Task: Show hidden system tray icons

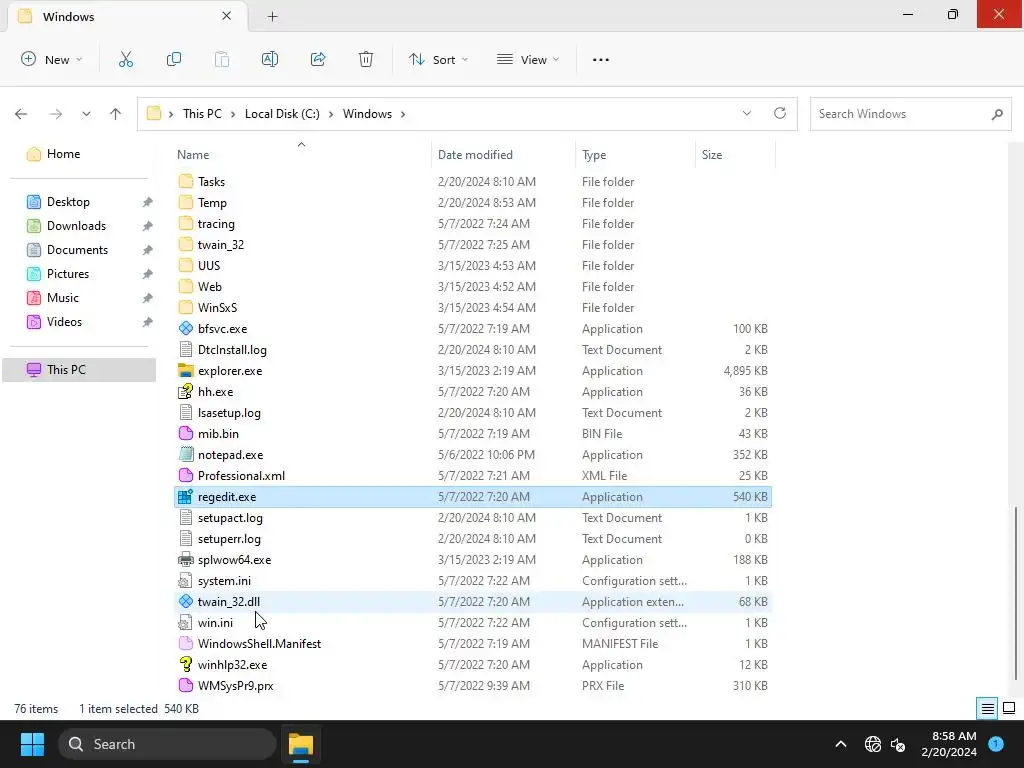Action: coord(841,744)
